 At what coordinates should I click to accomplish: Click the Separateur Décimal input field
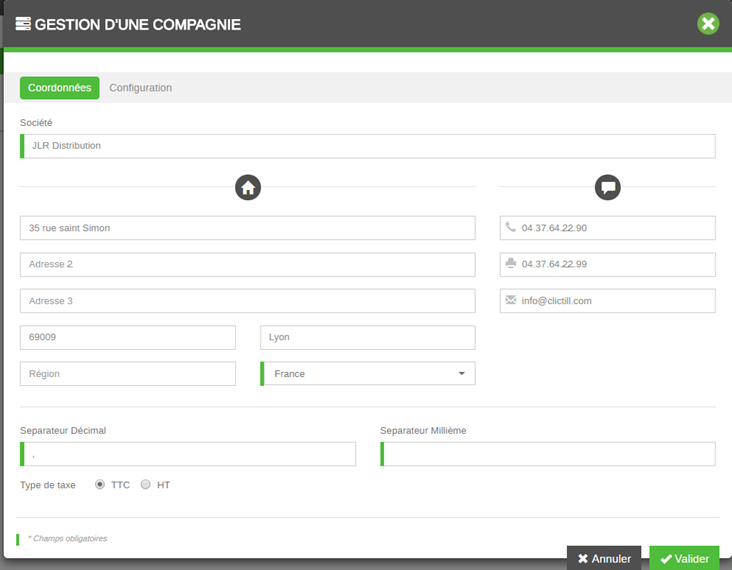[x=188, y=454]
